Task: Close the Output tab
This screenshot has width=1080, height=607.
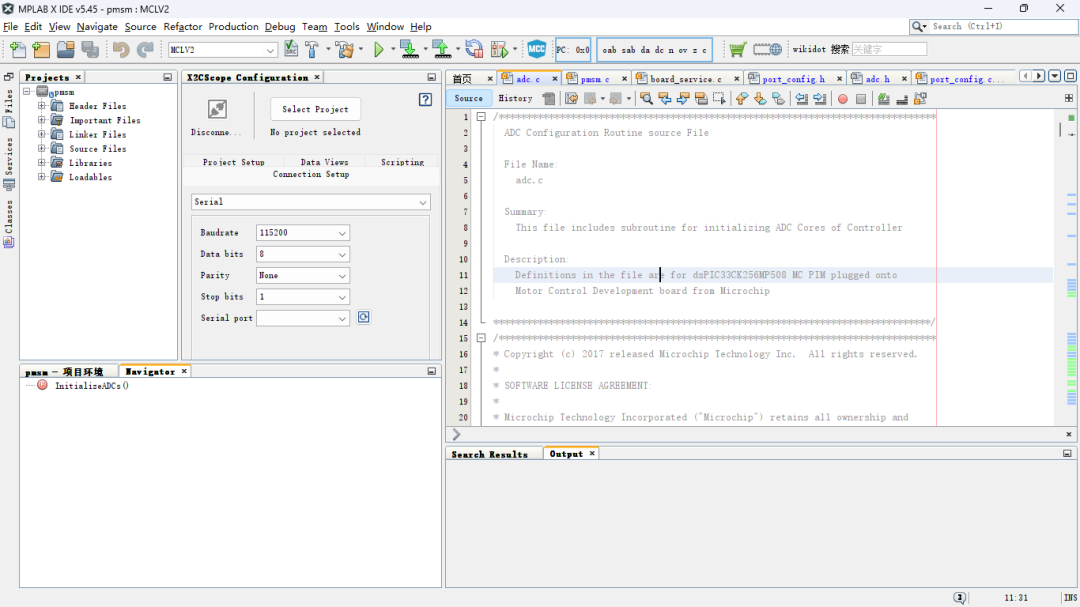Action: [592, 453]
